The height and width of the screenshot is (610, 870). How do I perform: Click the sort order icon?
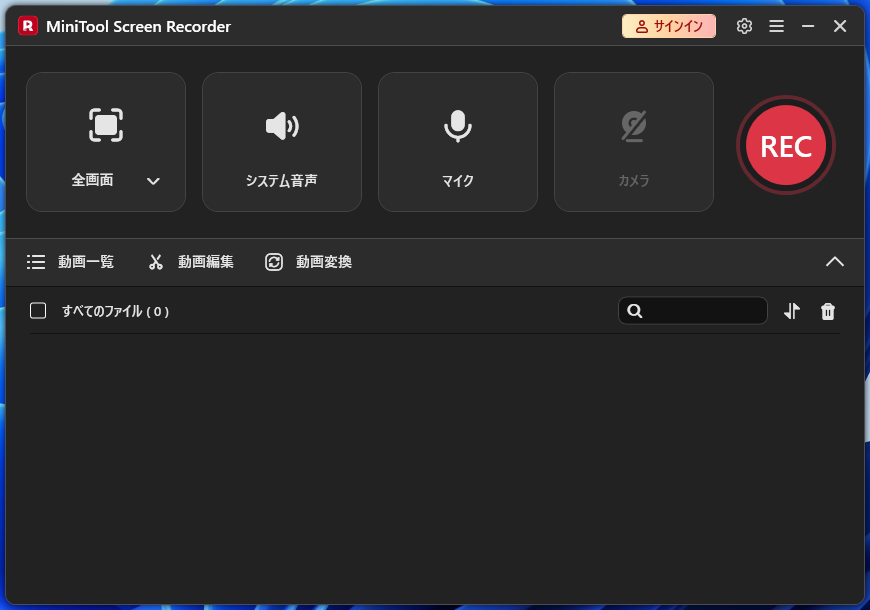(x=792, y=311)
